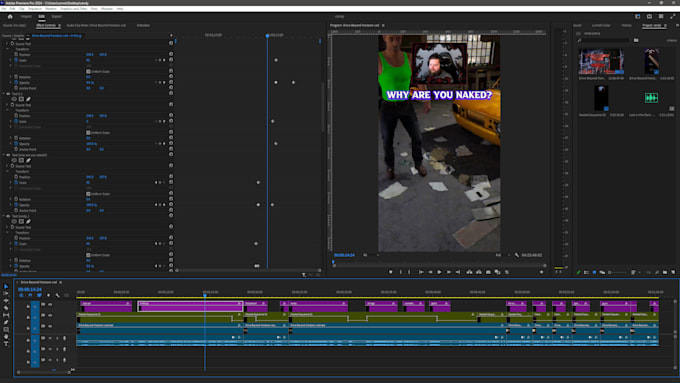
Task: Open the Metadata panel tab
Action: click(x=143, y=26)
